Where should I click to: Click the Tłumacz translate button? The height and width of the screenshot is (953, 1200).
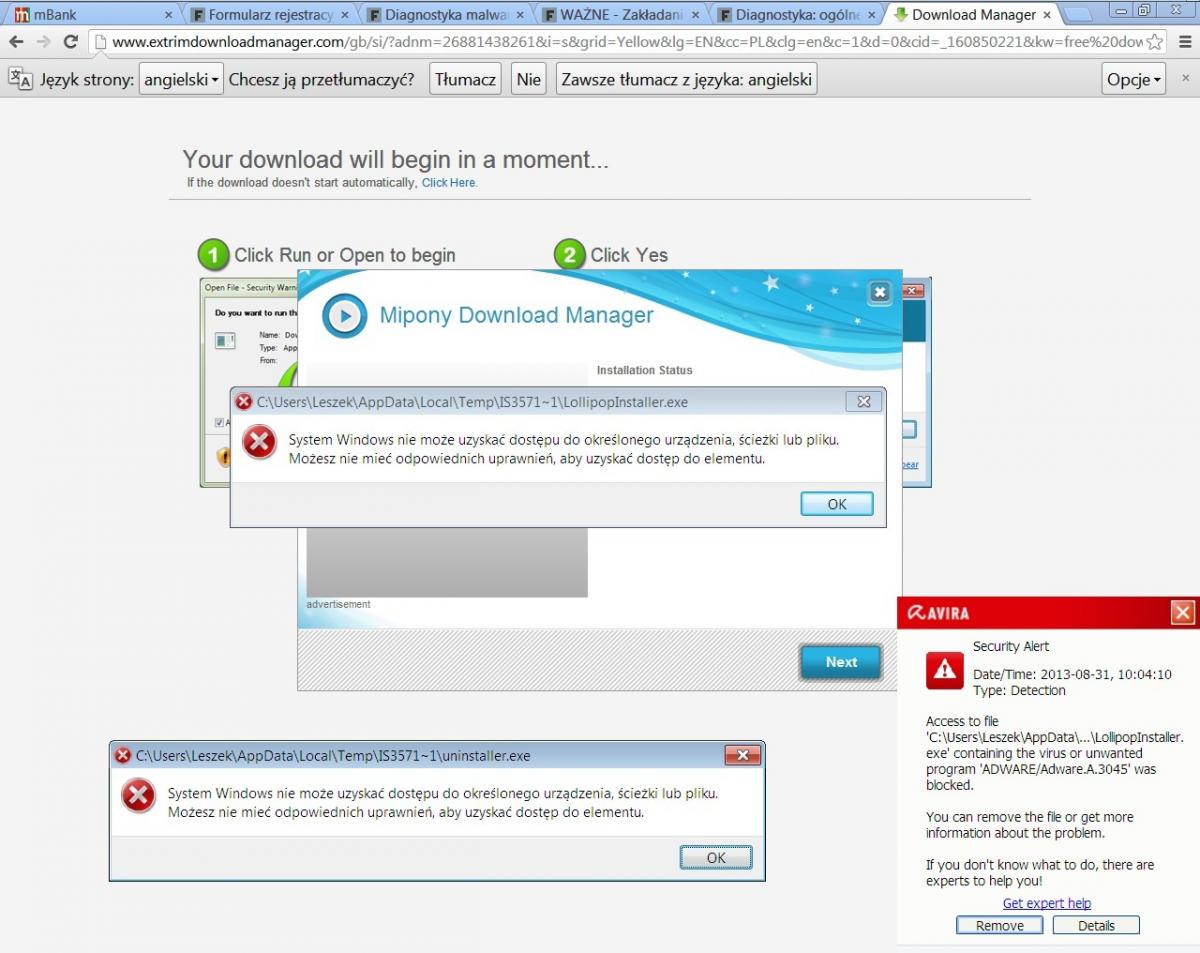(465, 80)
